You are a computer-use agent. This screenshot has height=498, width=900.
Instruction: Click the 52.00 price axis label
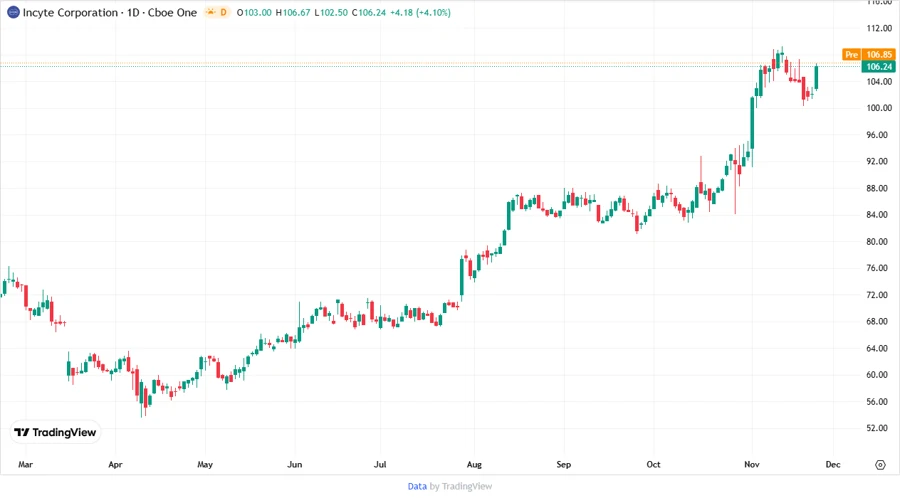click(x=878, y=428)
